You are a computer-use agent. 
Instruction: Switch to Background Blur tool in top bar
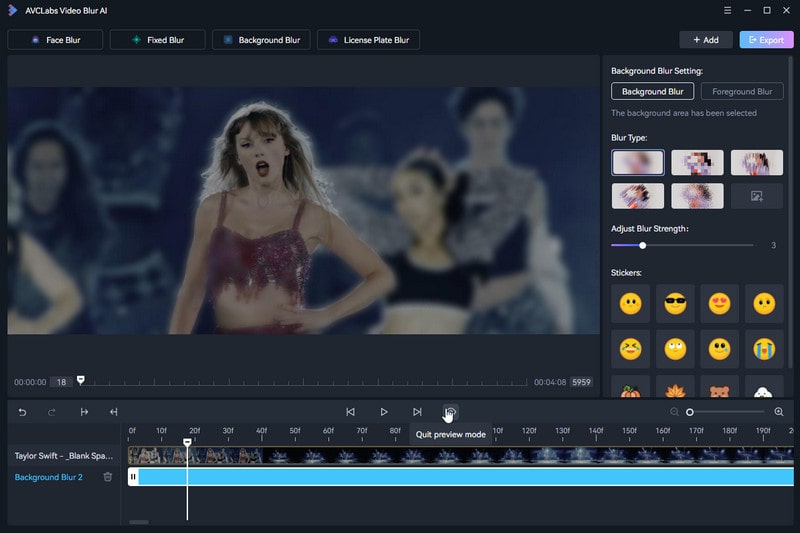point(261,40)
